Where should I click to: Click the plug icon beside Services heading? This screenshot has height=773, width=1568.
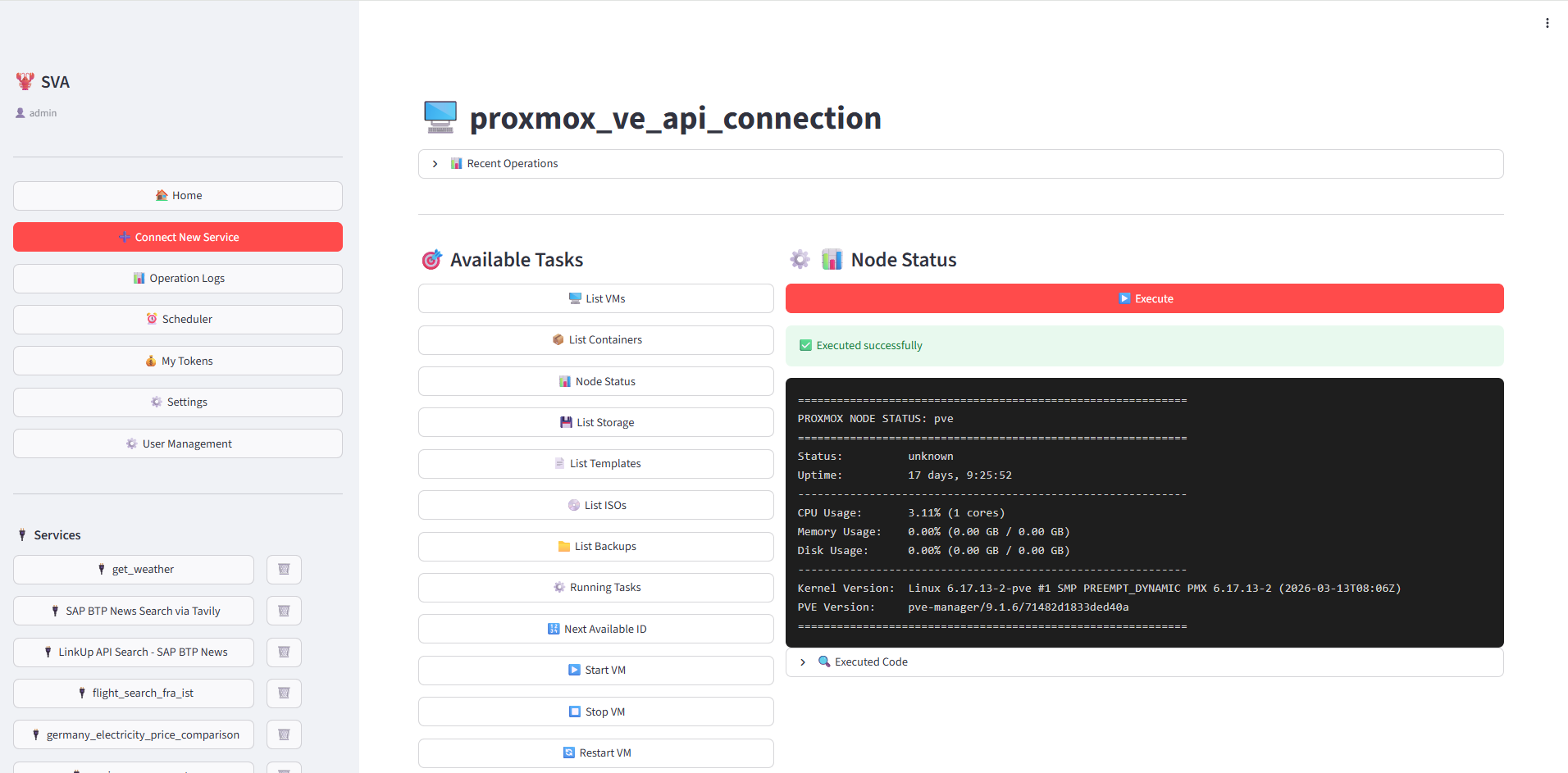coord(22,535)
